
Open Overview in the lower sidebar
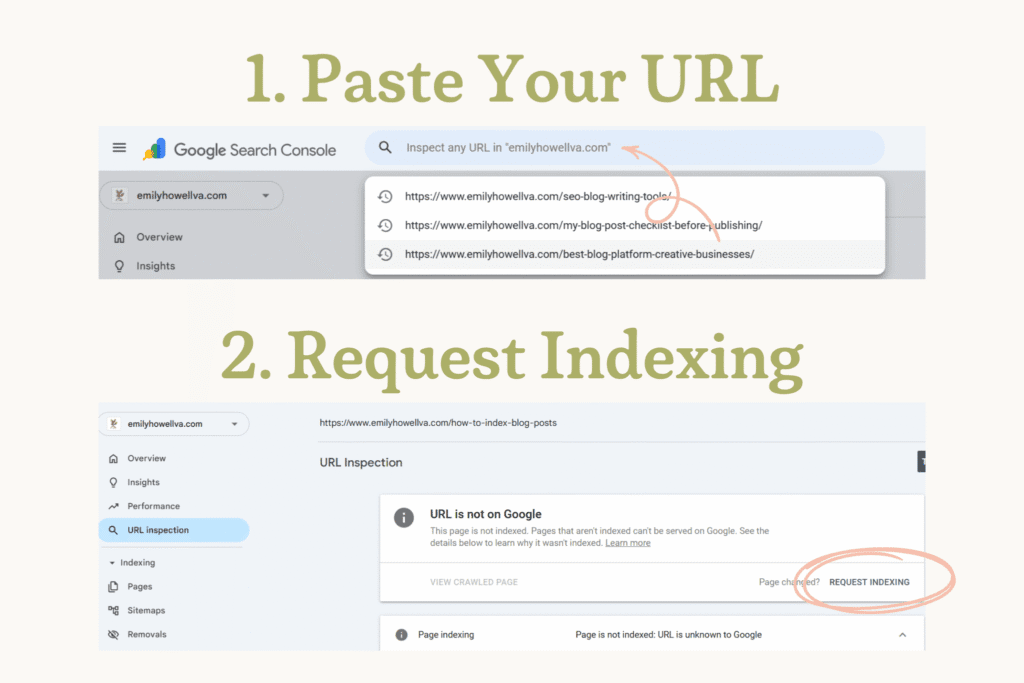pos(146,458)
